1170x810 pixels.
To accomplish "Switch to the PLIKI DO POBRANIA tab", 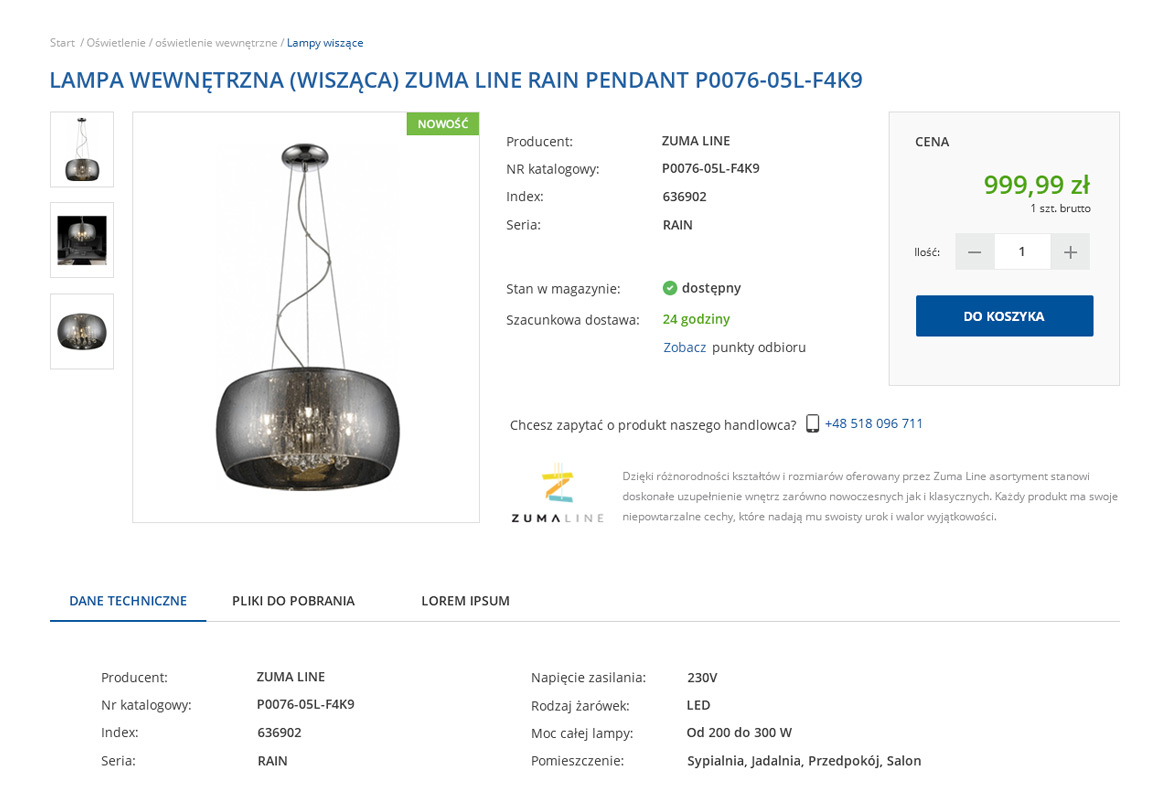I will [293, 601].
